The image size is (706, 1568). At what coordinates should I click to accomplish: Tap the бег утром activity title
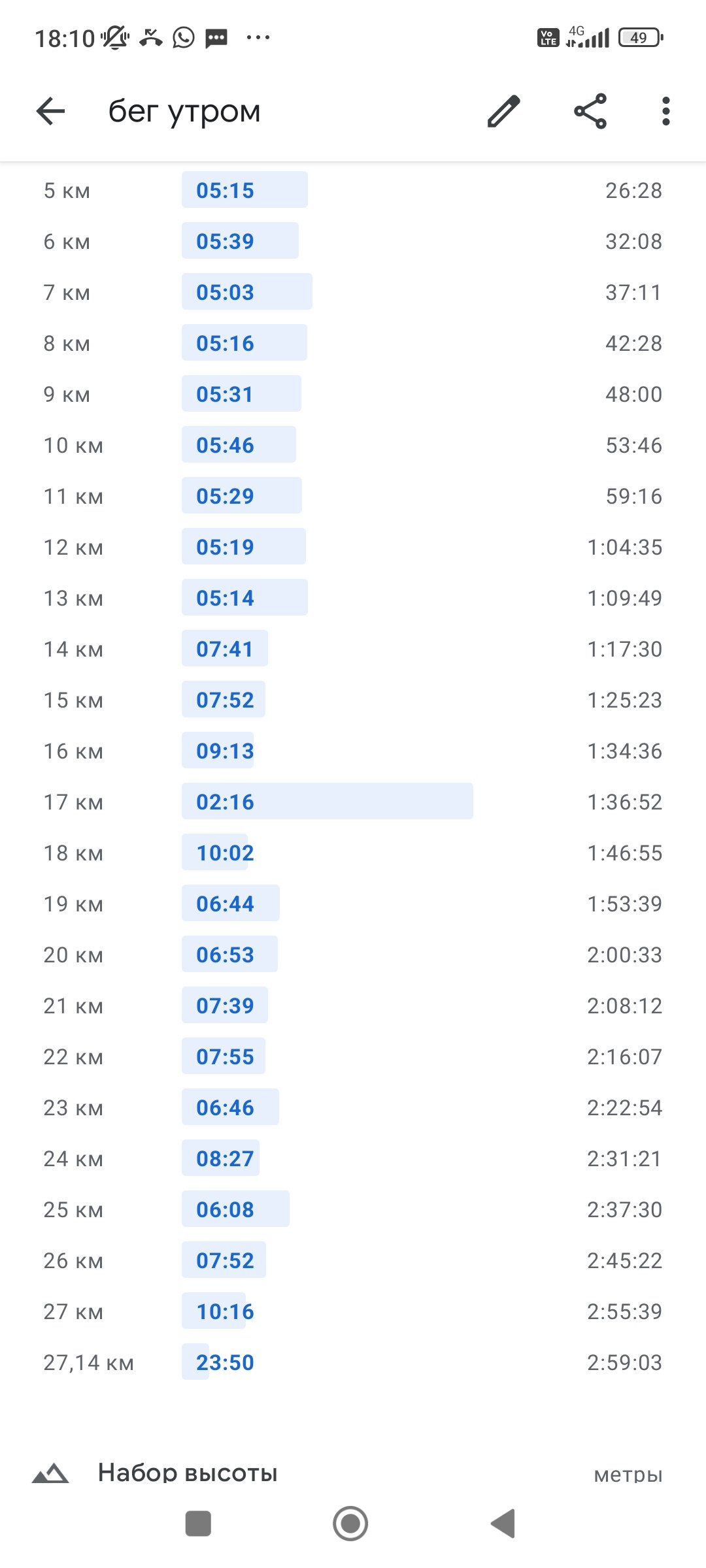tap(184, 111)
